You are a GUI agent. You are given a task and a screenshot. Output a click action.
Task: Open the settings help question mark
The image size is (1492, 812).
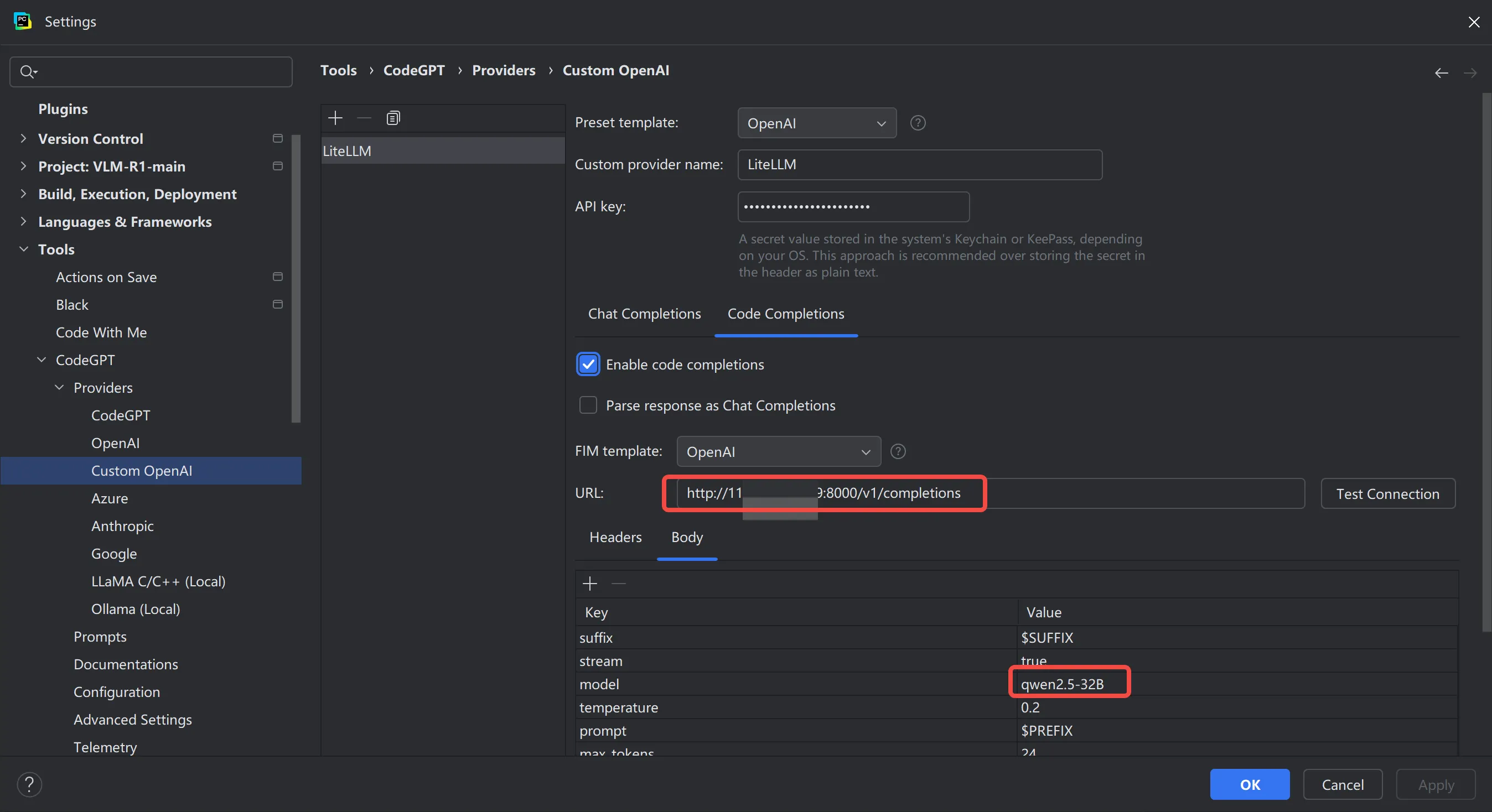click(x=29, y=785)
